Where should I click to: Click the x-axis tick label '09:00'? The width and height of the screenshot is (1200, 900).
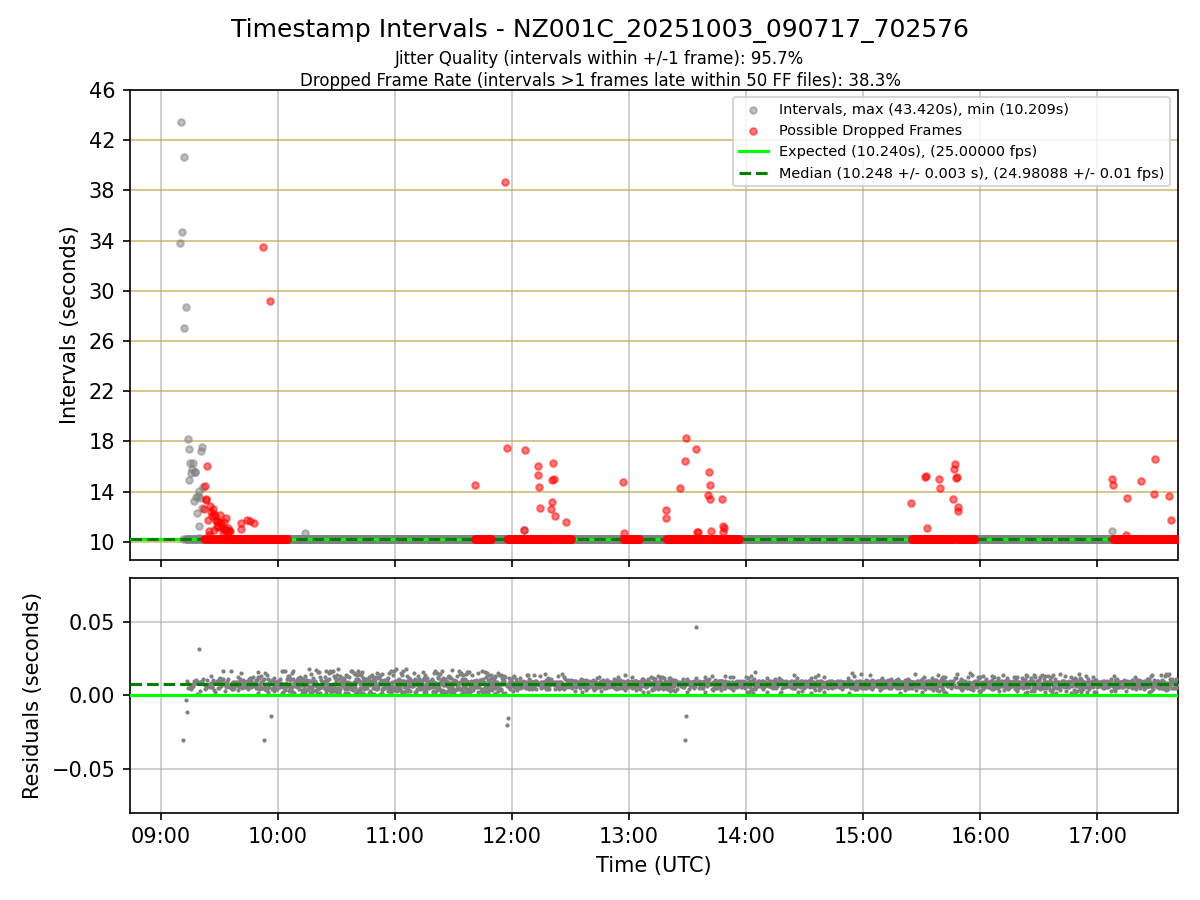pos(161,836)
